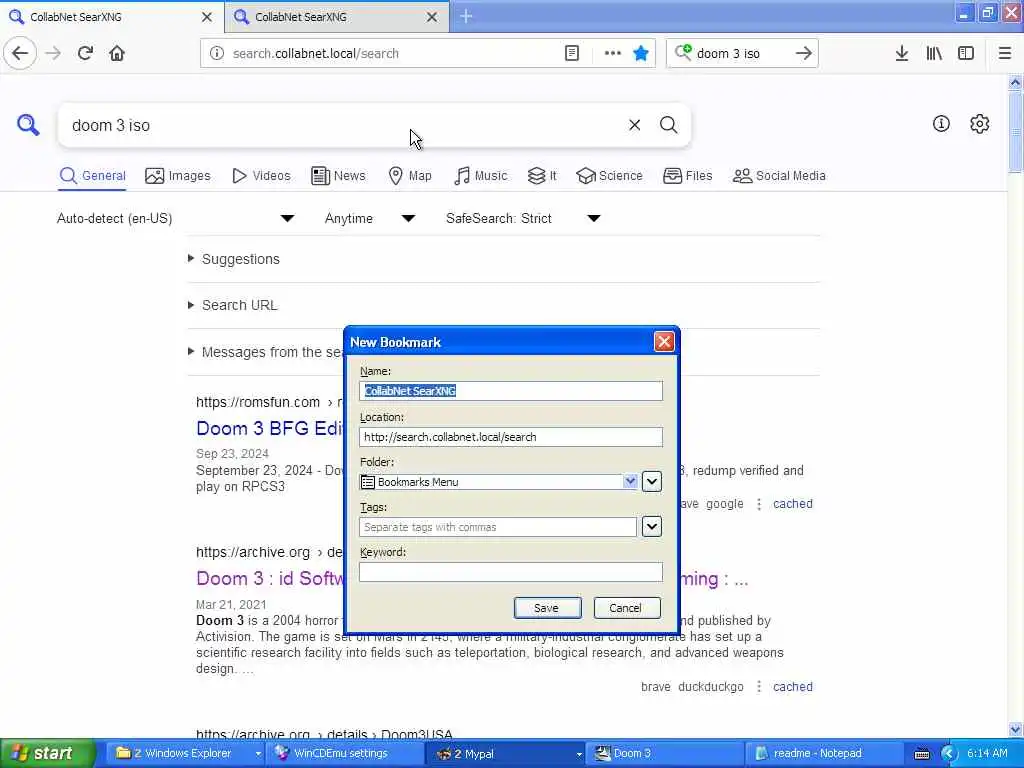Expand the folder tree chevron button
Image resolution: width=1024 pixels, height=768 pixels.
652,482
